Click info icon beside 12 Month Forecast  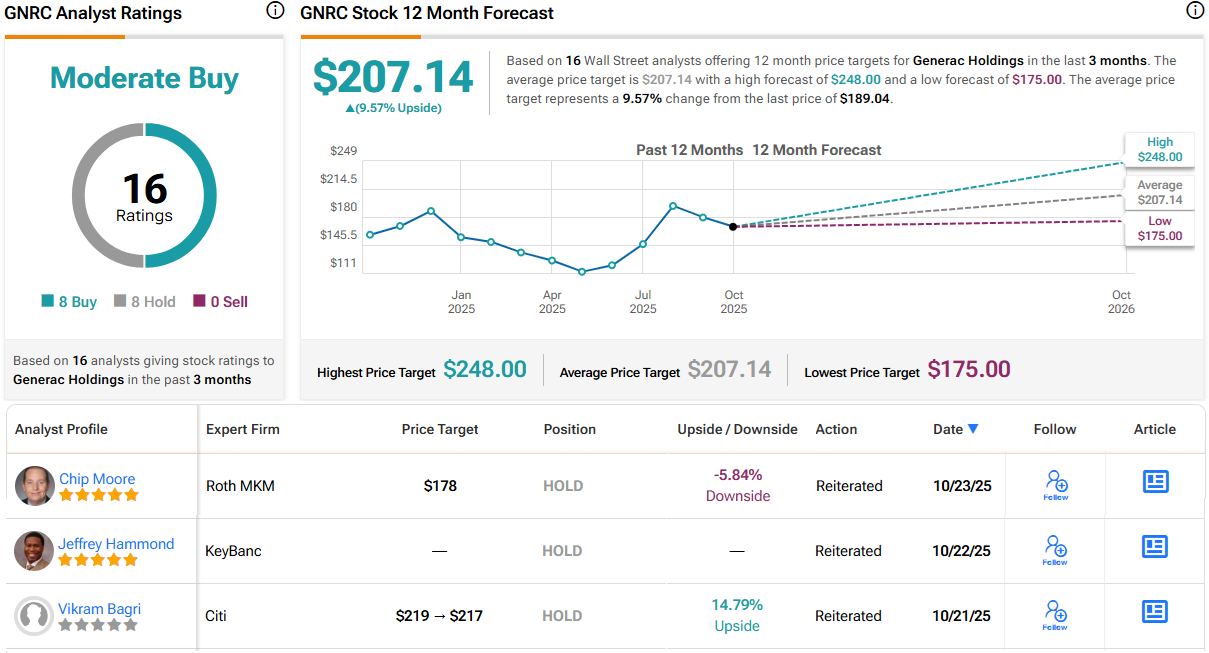tap(1194, 11)
